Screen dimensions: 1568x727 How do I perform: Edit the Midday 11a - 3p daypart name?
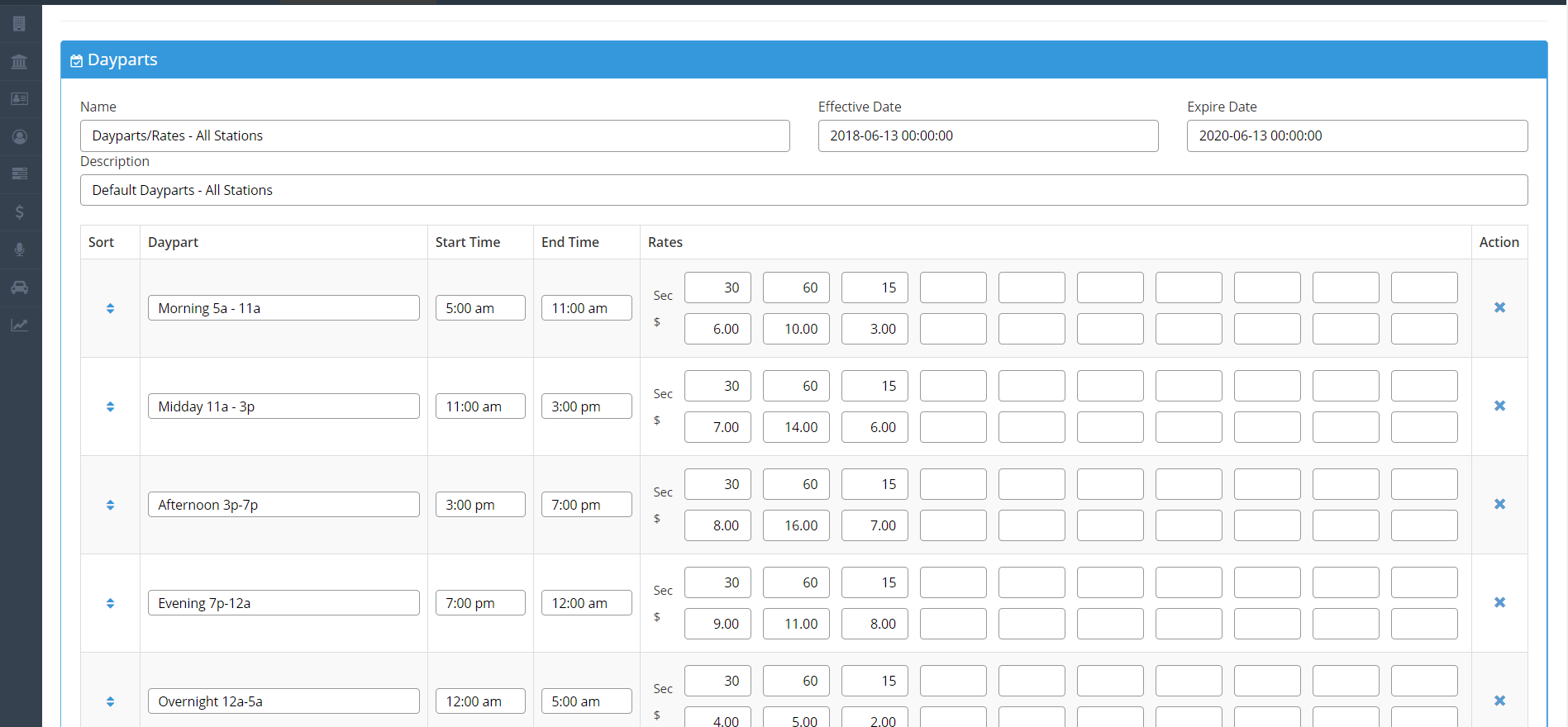(x=284, y=406)
